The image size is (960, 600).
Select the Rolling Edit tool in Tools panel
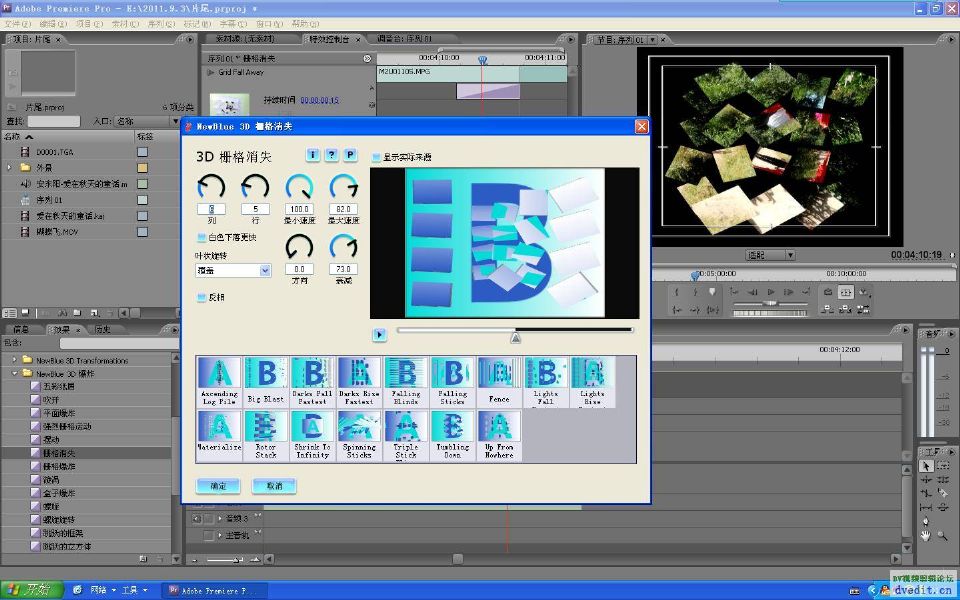tap(943, 480)
